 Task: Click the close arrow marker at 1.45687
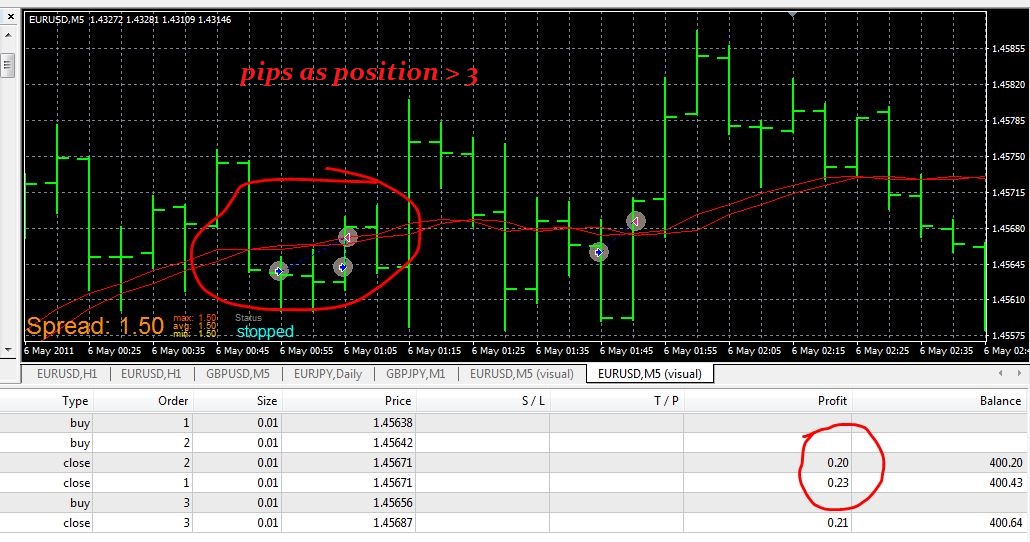point(635,221)
